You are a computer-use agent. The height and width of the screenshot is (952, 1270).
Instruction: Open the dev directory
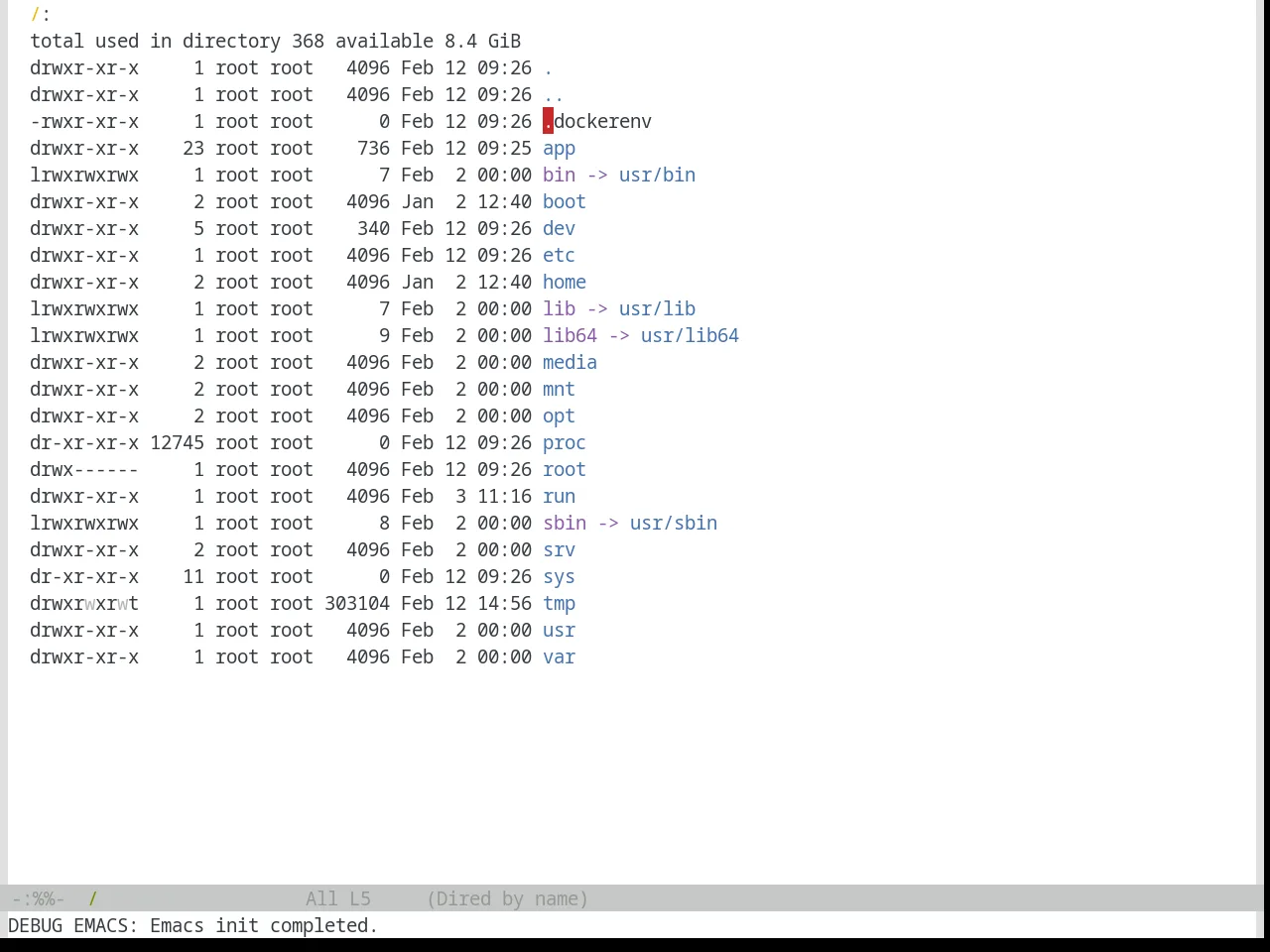[559, 229]
